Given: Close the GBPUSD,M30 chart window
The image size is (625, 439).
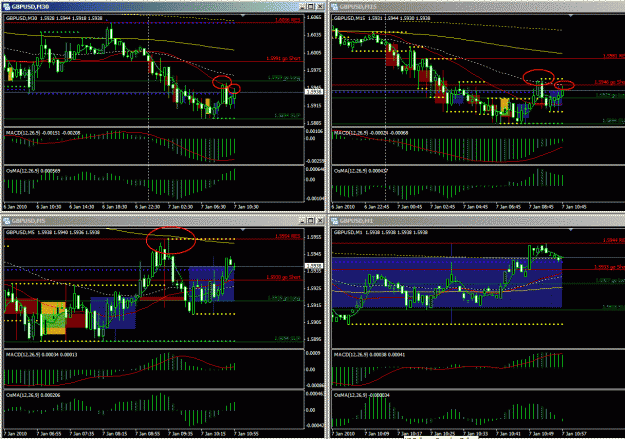Looking at the screenshot, I should [x=320, y=7].
